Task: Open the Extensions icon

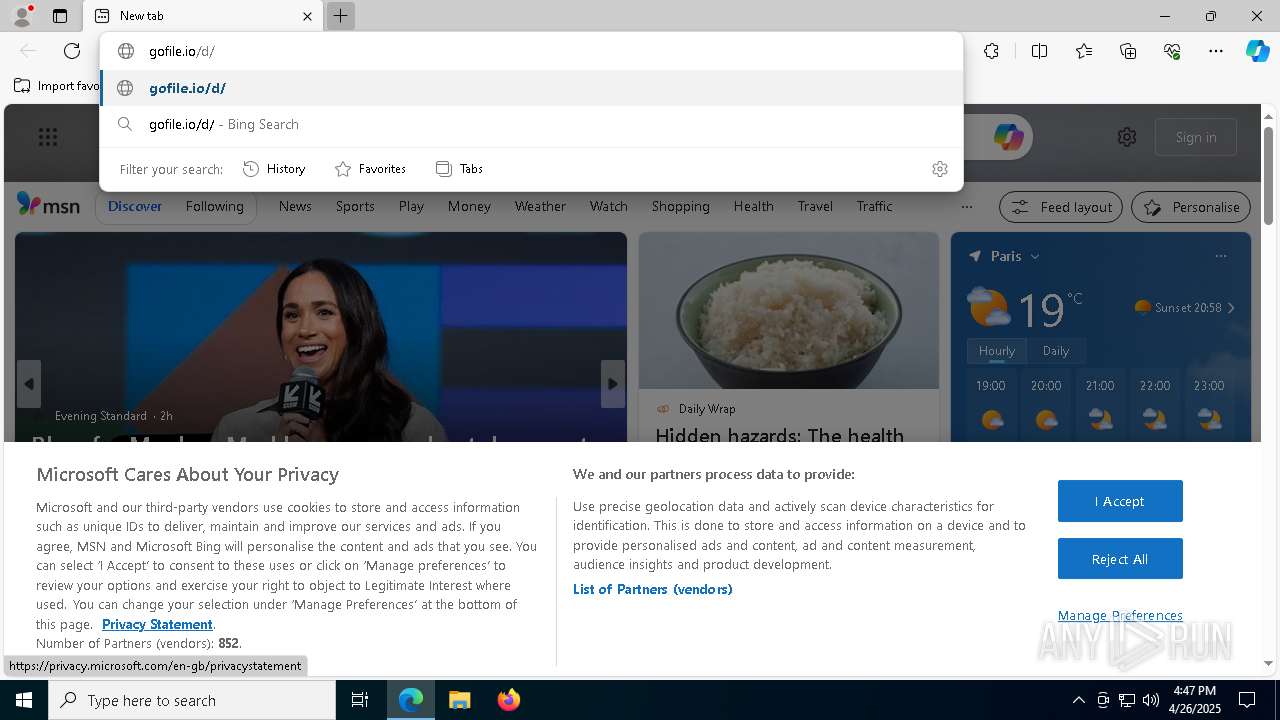Action: pos(991,51)
